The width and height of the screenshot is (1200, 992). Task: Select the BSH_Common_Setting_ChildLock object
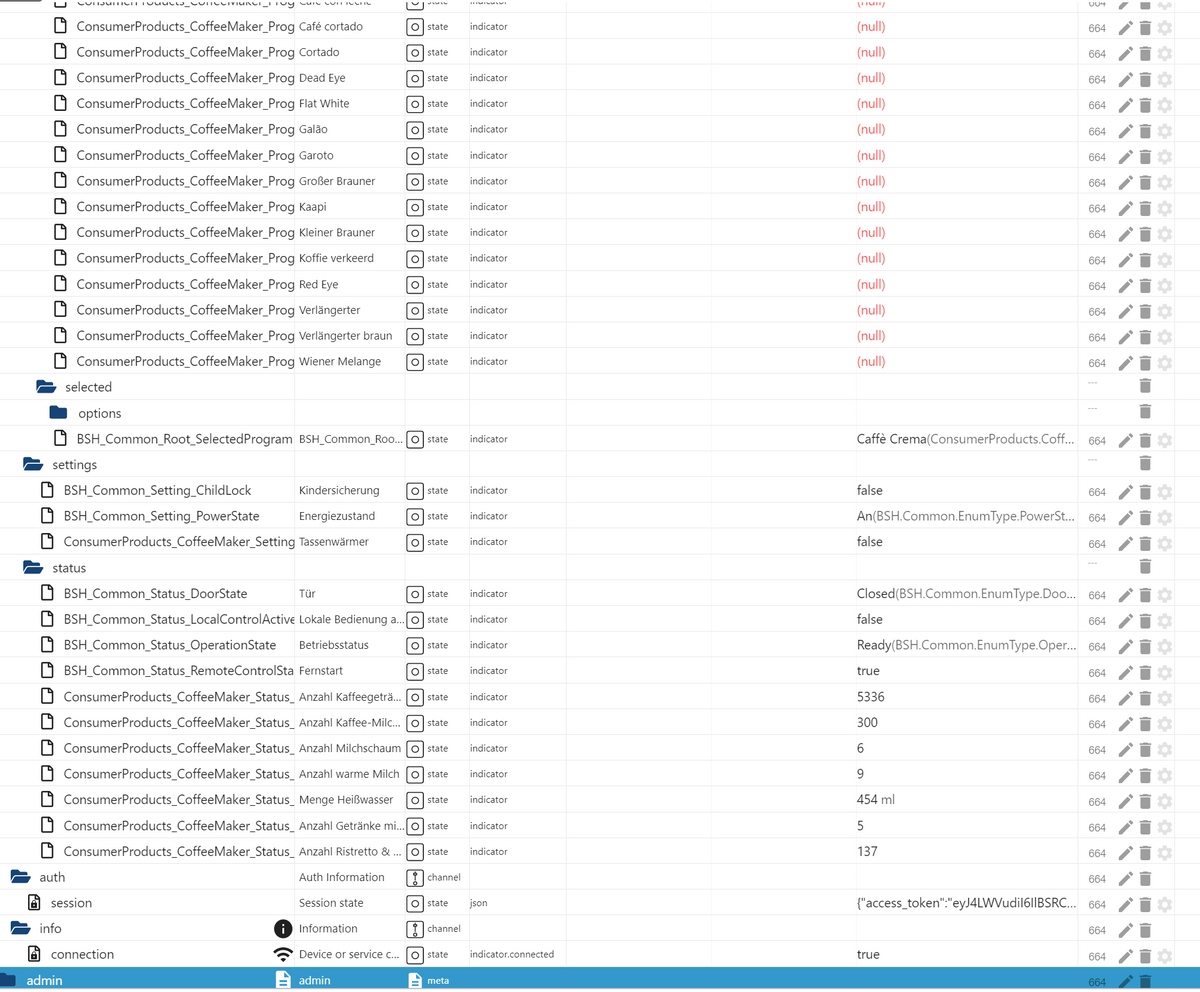(x=157, y=490)
